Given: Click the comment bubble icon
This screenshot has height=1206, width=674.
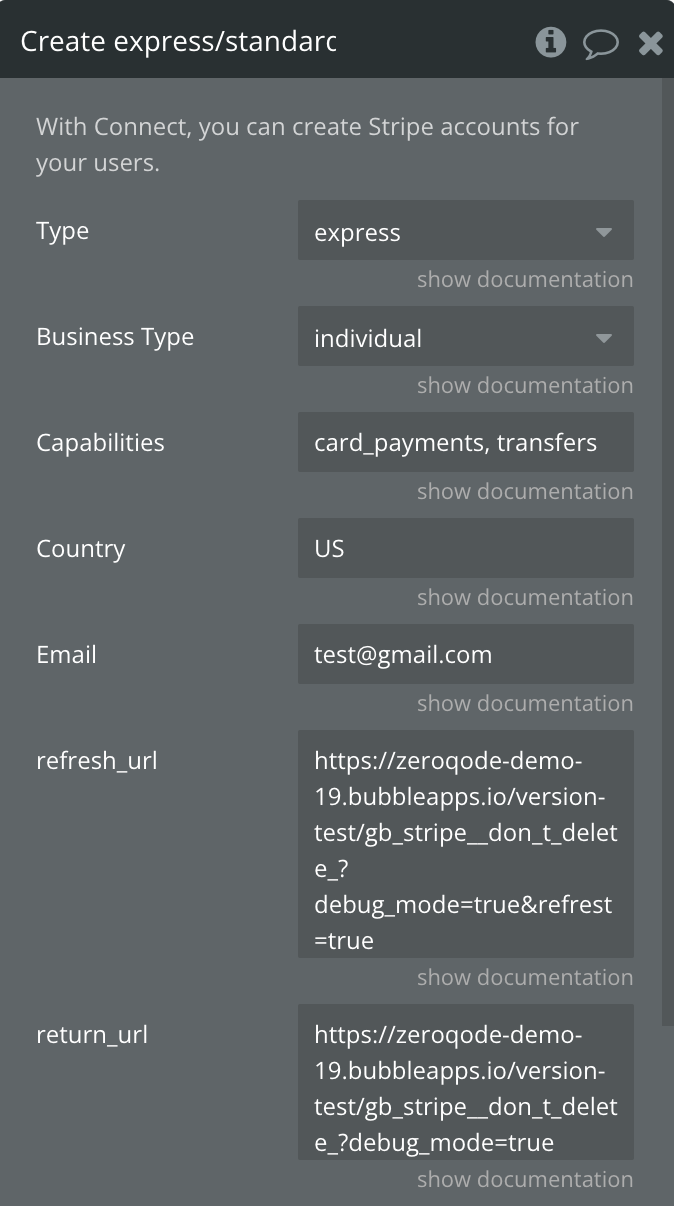Looking at the screenshot, I should pos(601,43).
